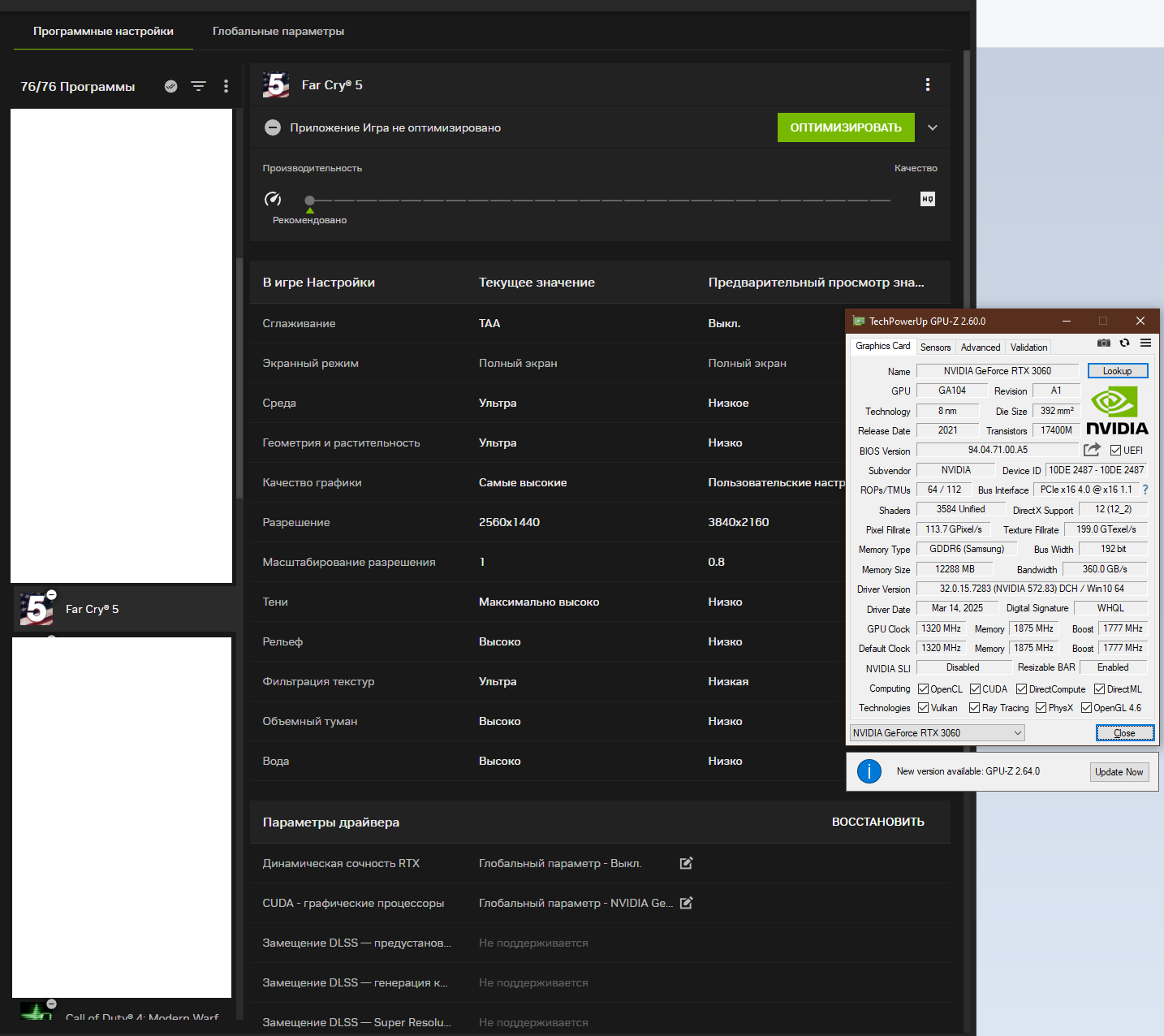Toggle the OpenGL 4.6 checkbox

pyautogui.click(x=1086, y=708)
